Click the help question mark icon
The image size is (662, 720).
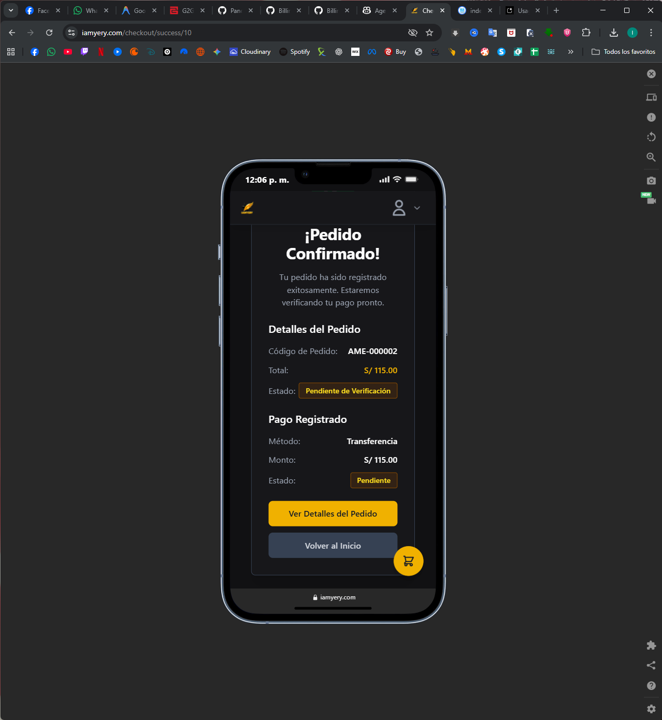651,686
